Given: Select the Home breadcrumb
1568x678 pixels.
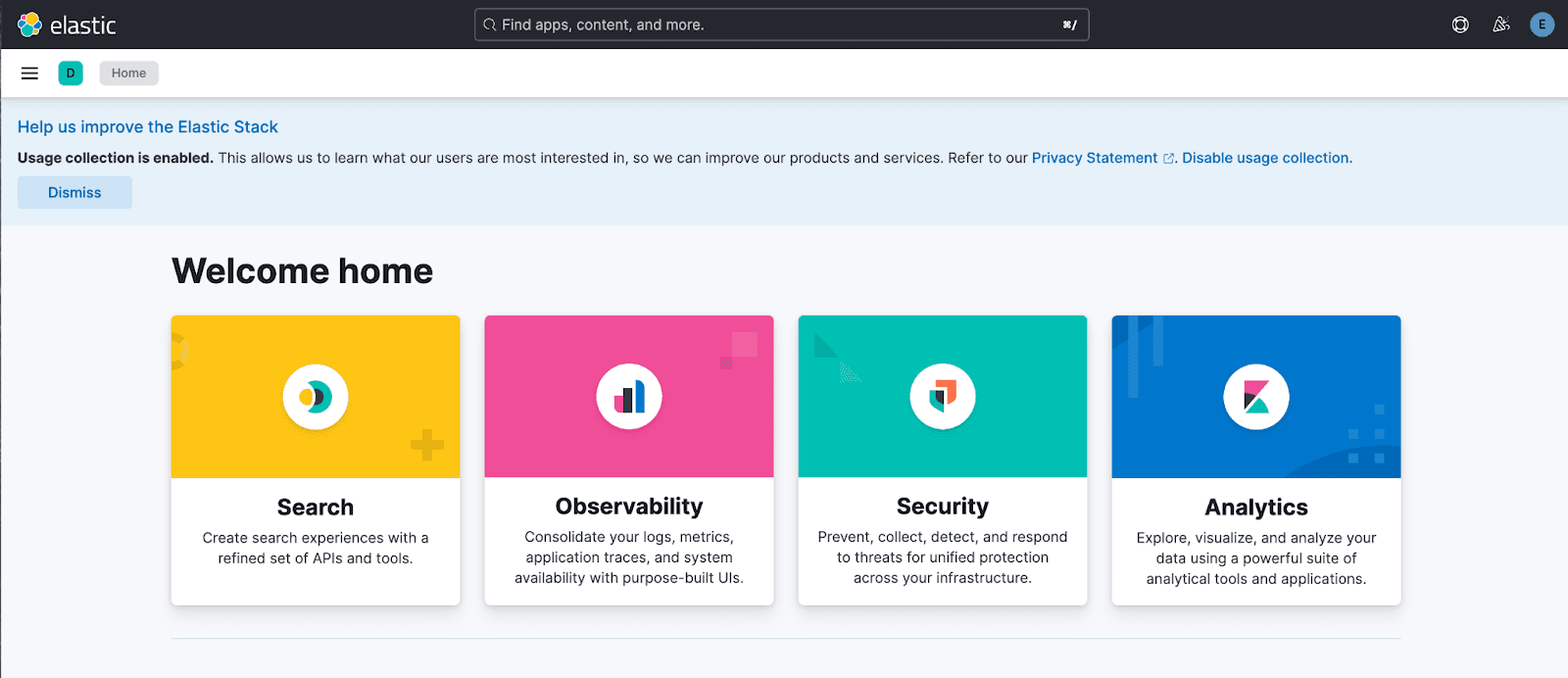Looking at the screenshot, I should [x=128, y=73].
